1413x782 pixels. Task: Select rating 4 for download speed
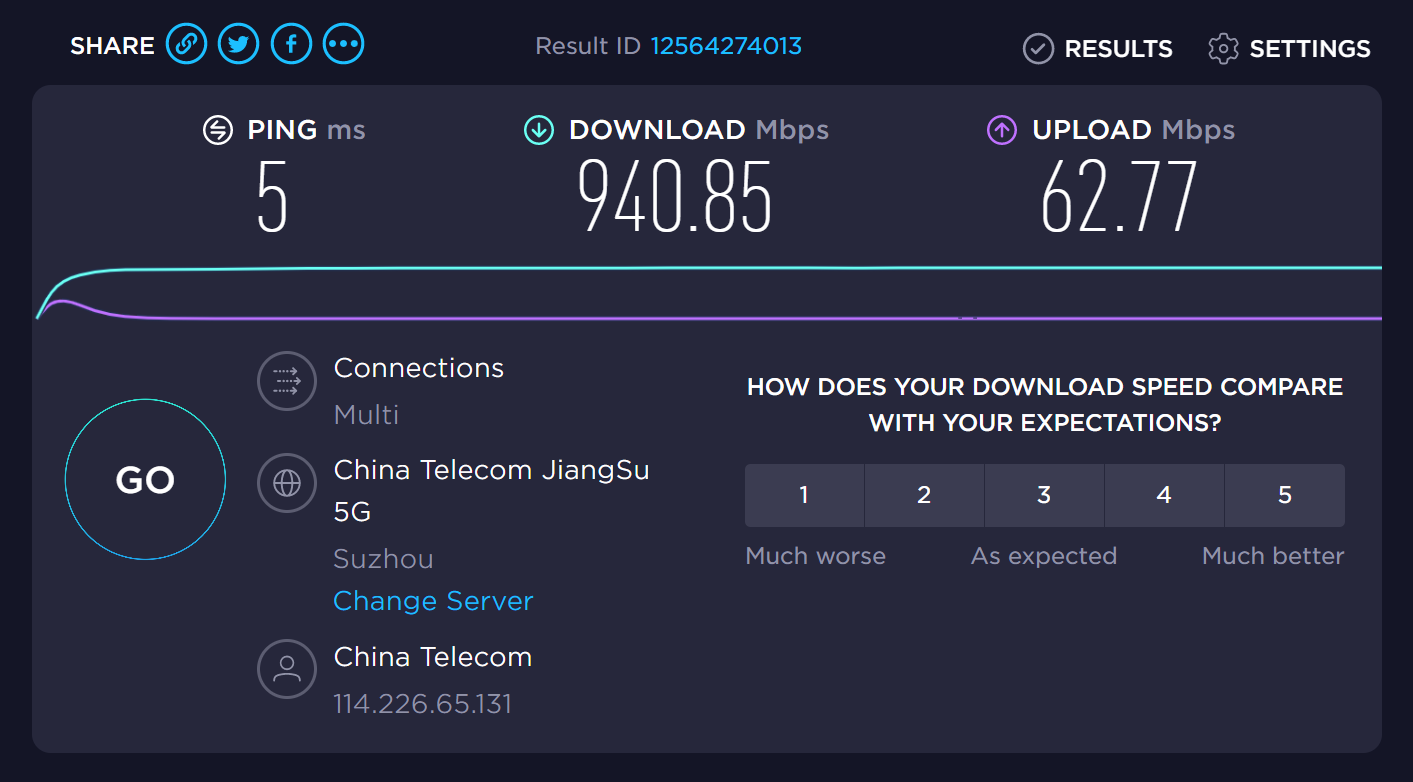click(x=1164, y=495)
